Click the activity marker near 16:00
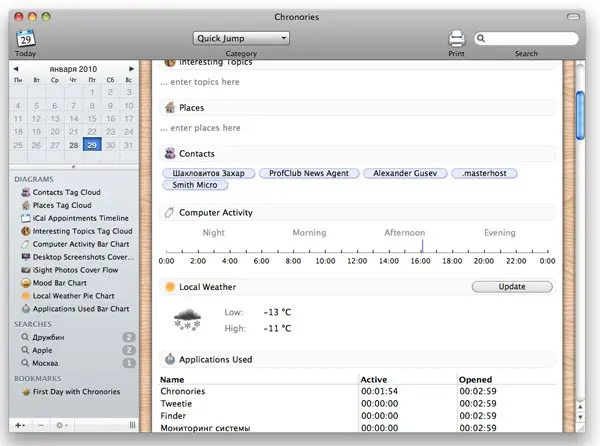 click(422, 246)
